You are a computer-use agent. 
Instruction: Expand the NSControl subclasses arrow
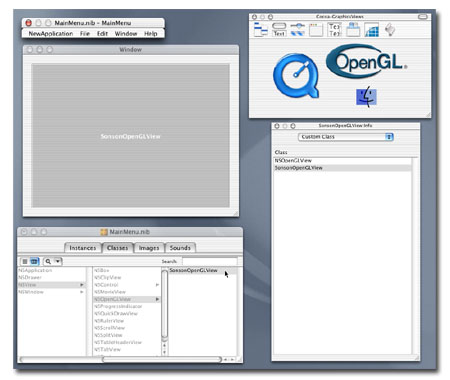pyautogui.click(x=157, y=285)
